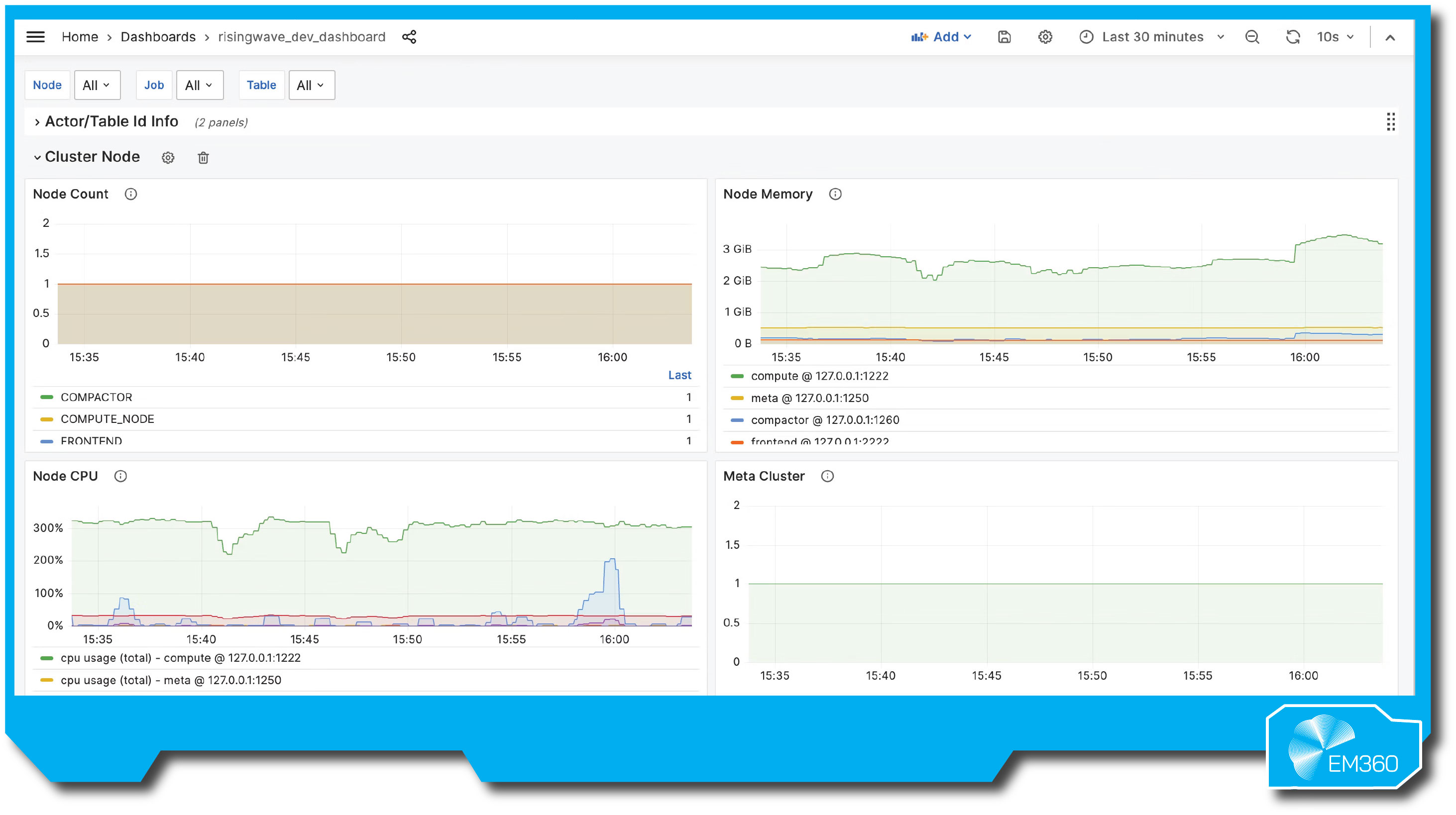Open the hamburger navigation menu
The image size is (1456, 815).
[x=35, y=37]
